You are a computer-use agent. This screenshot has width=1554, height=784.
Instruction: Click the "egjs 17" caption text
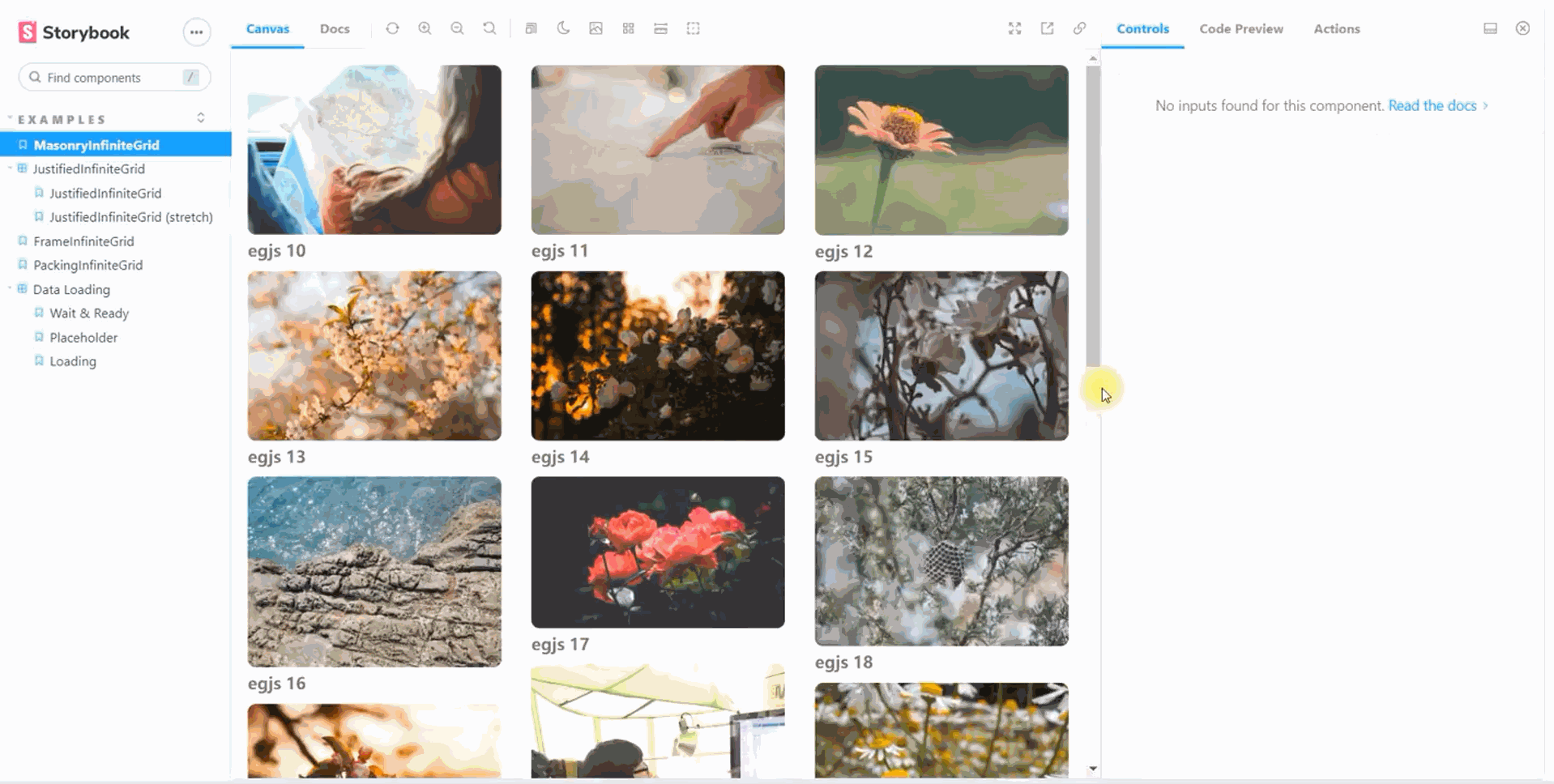(x=561, y=645)
